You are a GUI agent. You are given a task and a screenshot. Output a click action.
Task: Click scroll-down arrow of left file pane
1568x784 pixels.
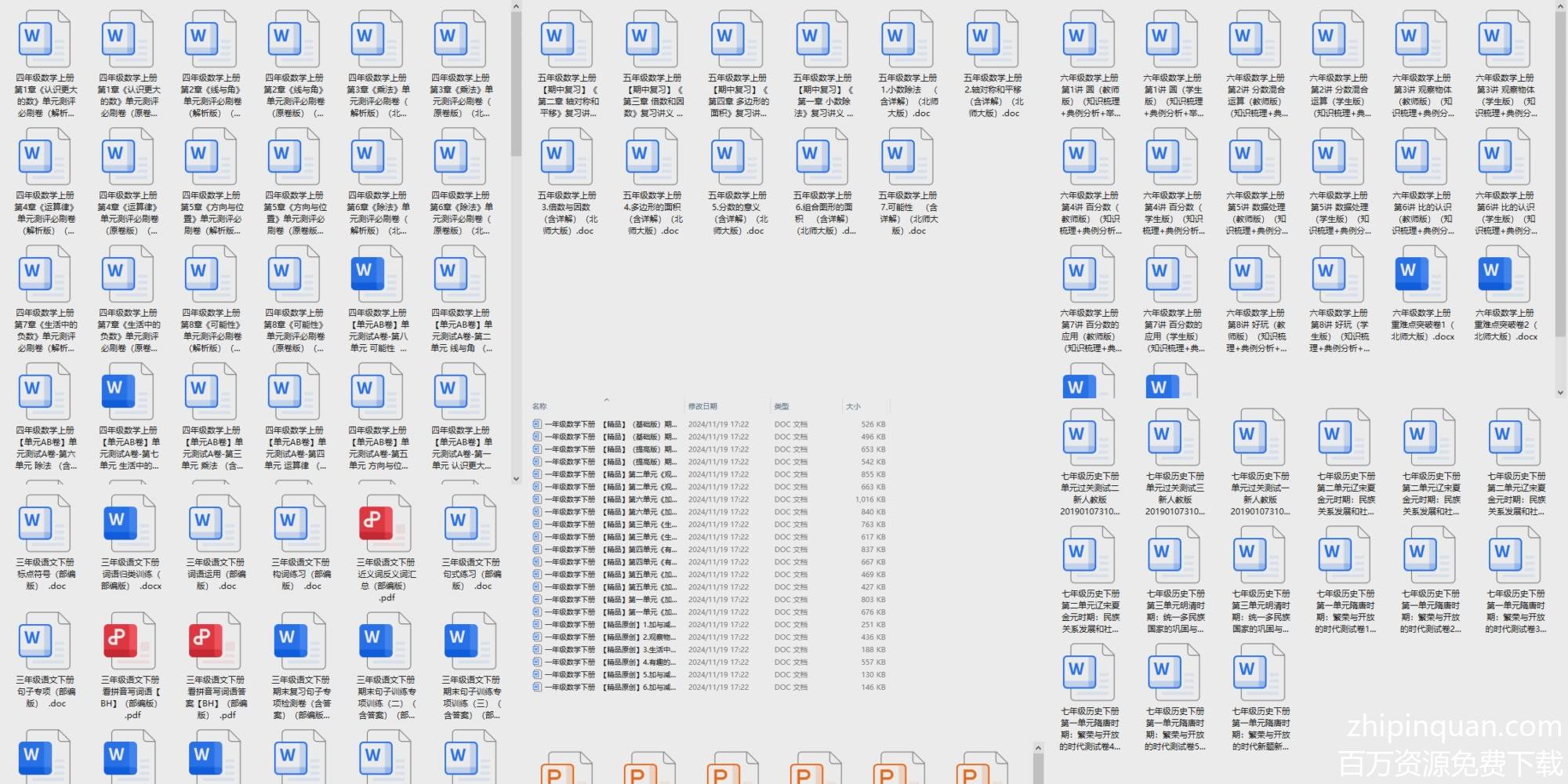(x=516, y=478)
